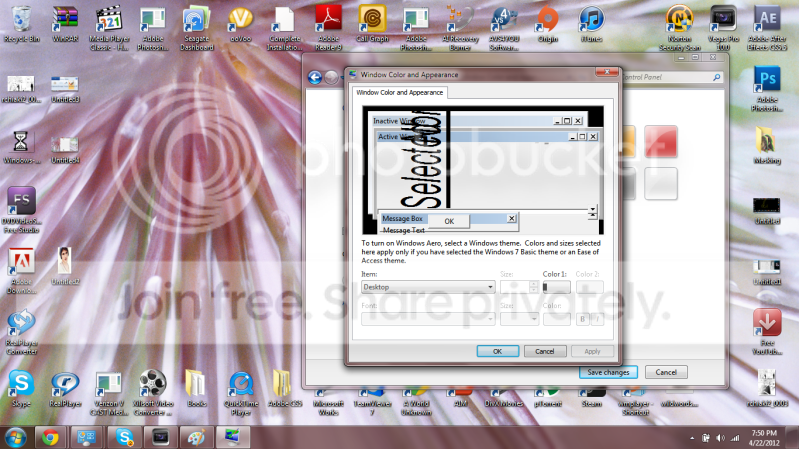Screen dimensions: 799x449
Task: Open Skype desktop shortcut
Action: (21, 389)
